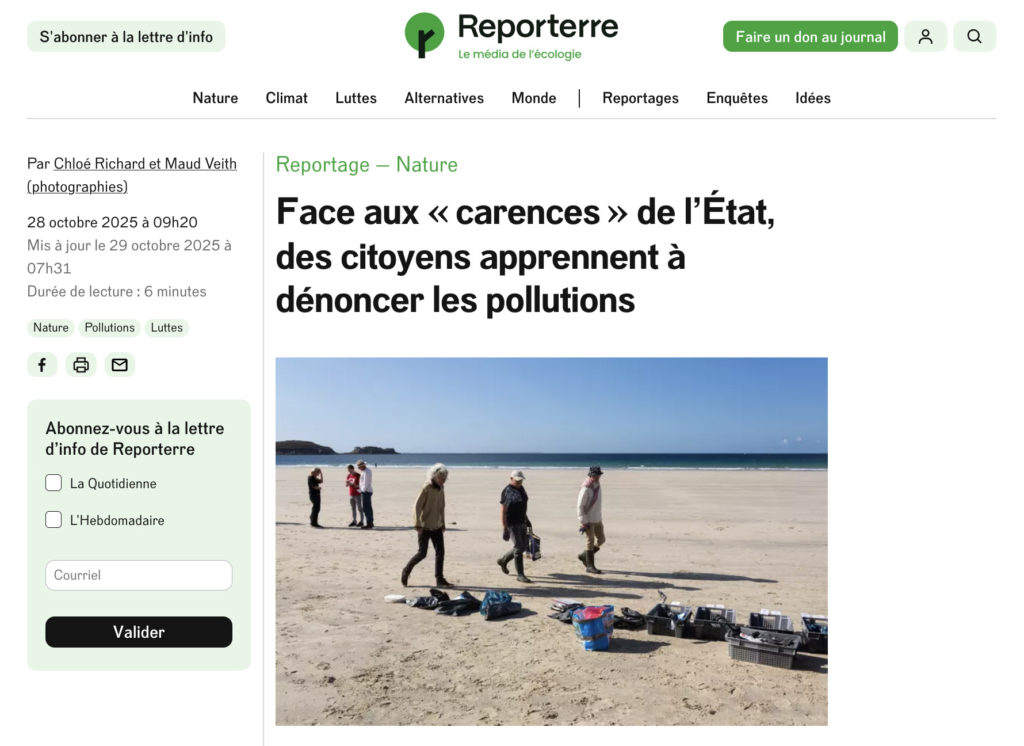Click the Courriel email field
Screen dimensions: 1024x746
pyautogui.click(x=138, y=575)
